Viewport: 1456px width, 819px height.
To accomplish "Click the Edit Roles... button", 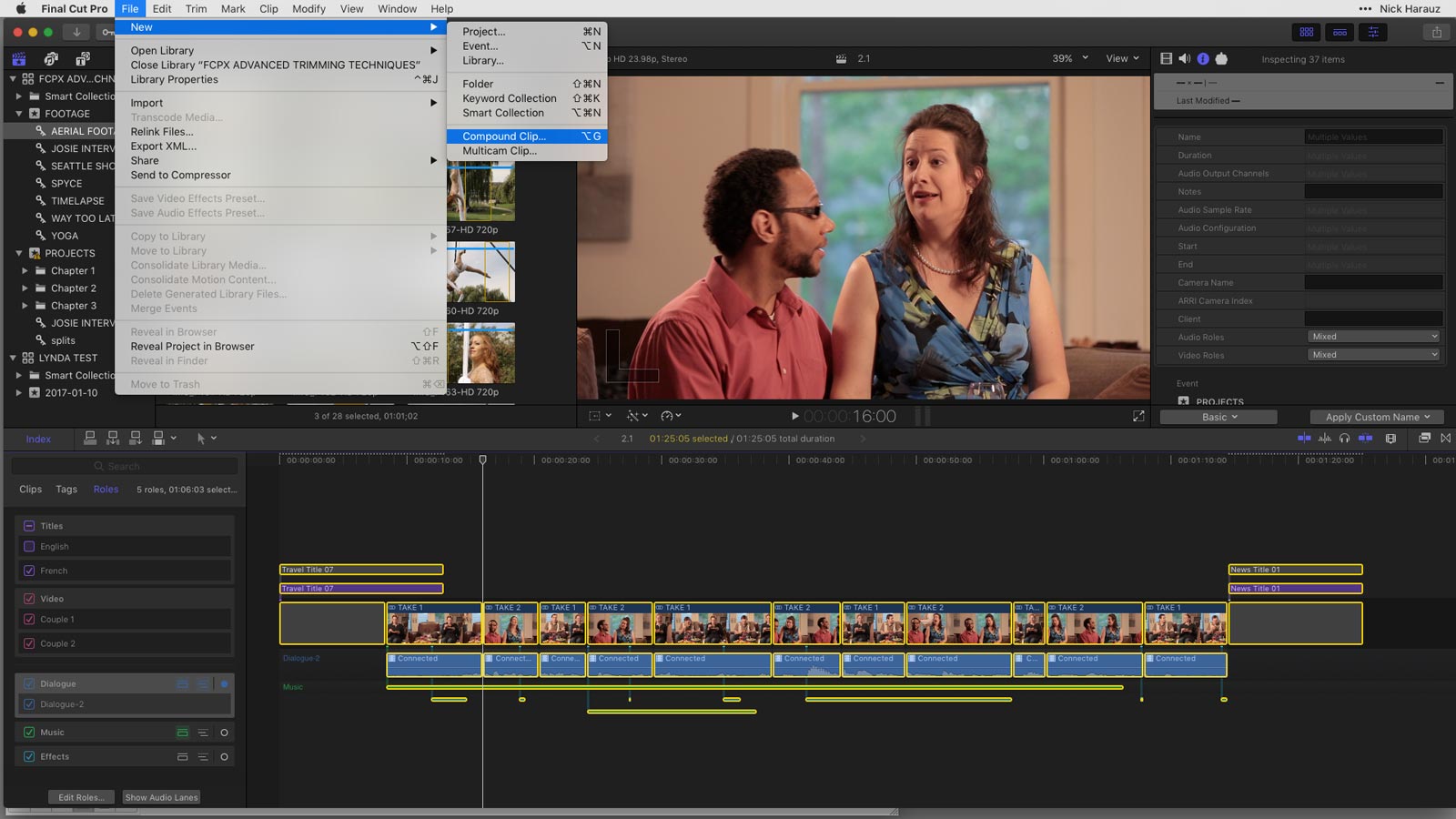I will coord(81,797).
